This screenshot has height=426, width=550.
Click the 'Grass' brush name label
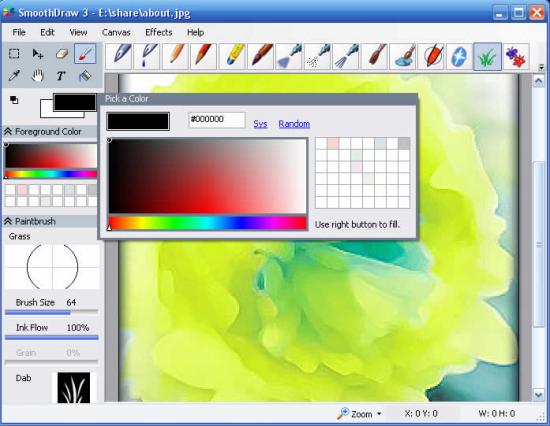pos(20,237)
